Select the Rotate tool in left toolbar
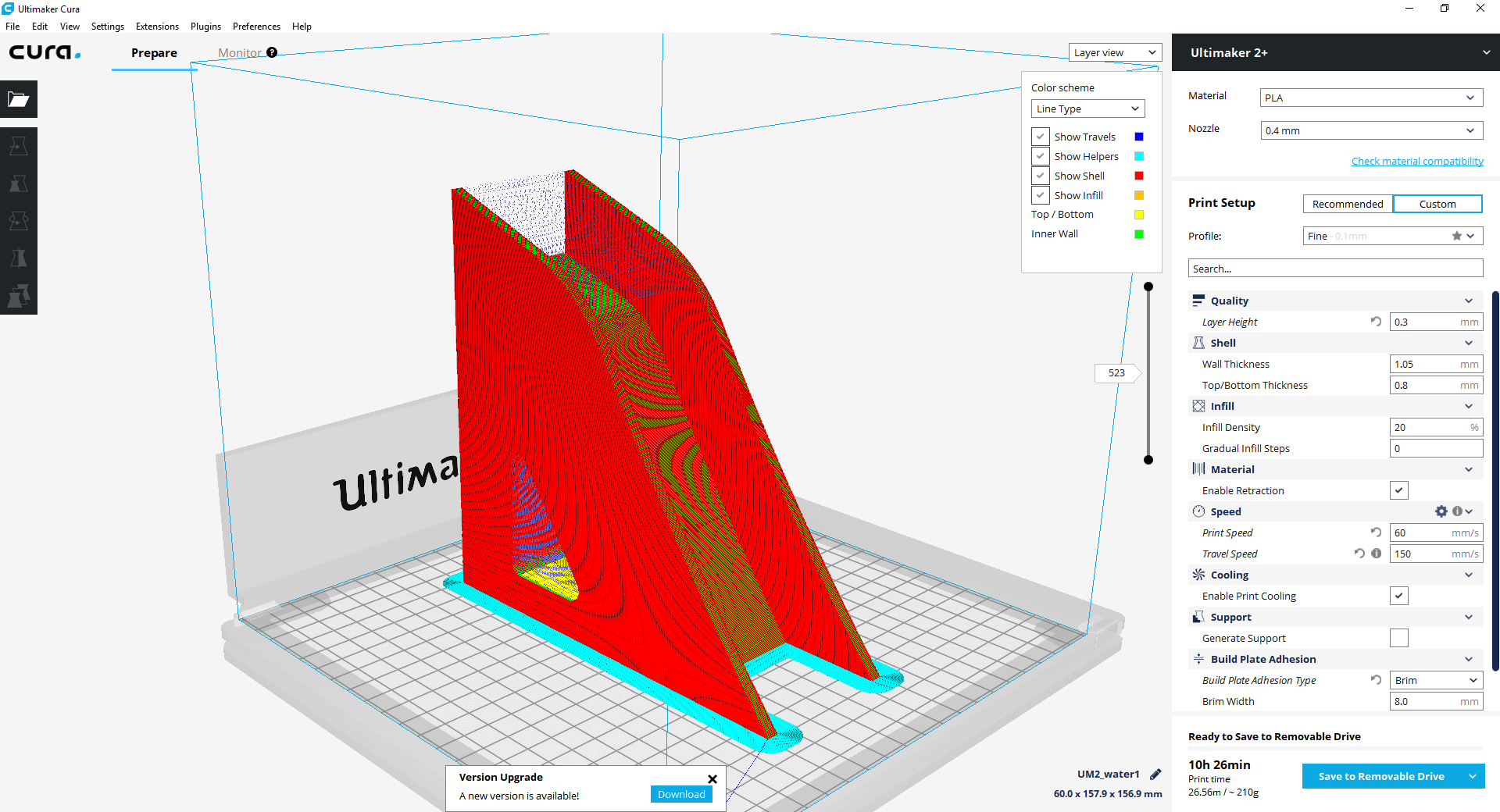Viewport: 1500px width, 812px height. (x=19, y=221)
